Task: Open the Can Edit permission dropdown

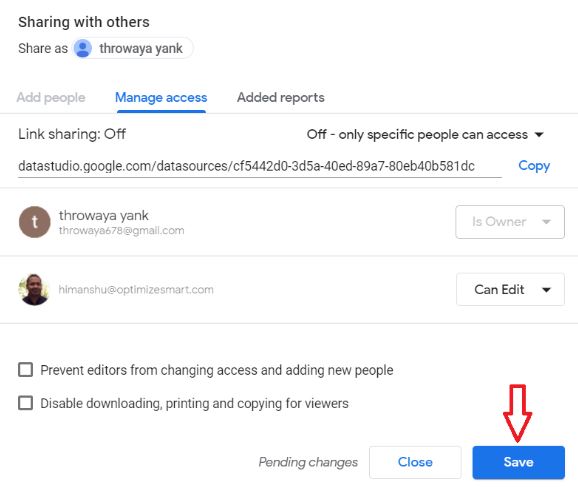Action: point(510,289)
